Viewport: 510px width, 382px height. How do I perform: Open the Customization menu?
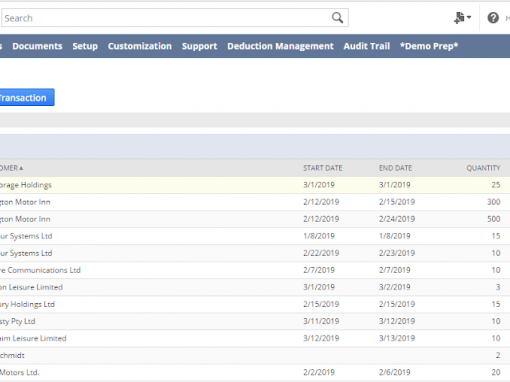(140, 46)
